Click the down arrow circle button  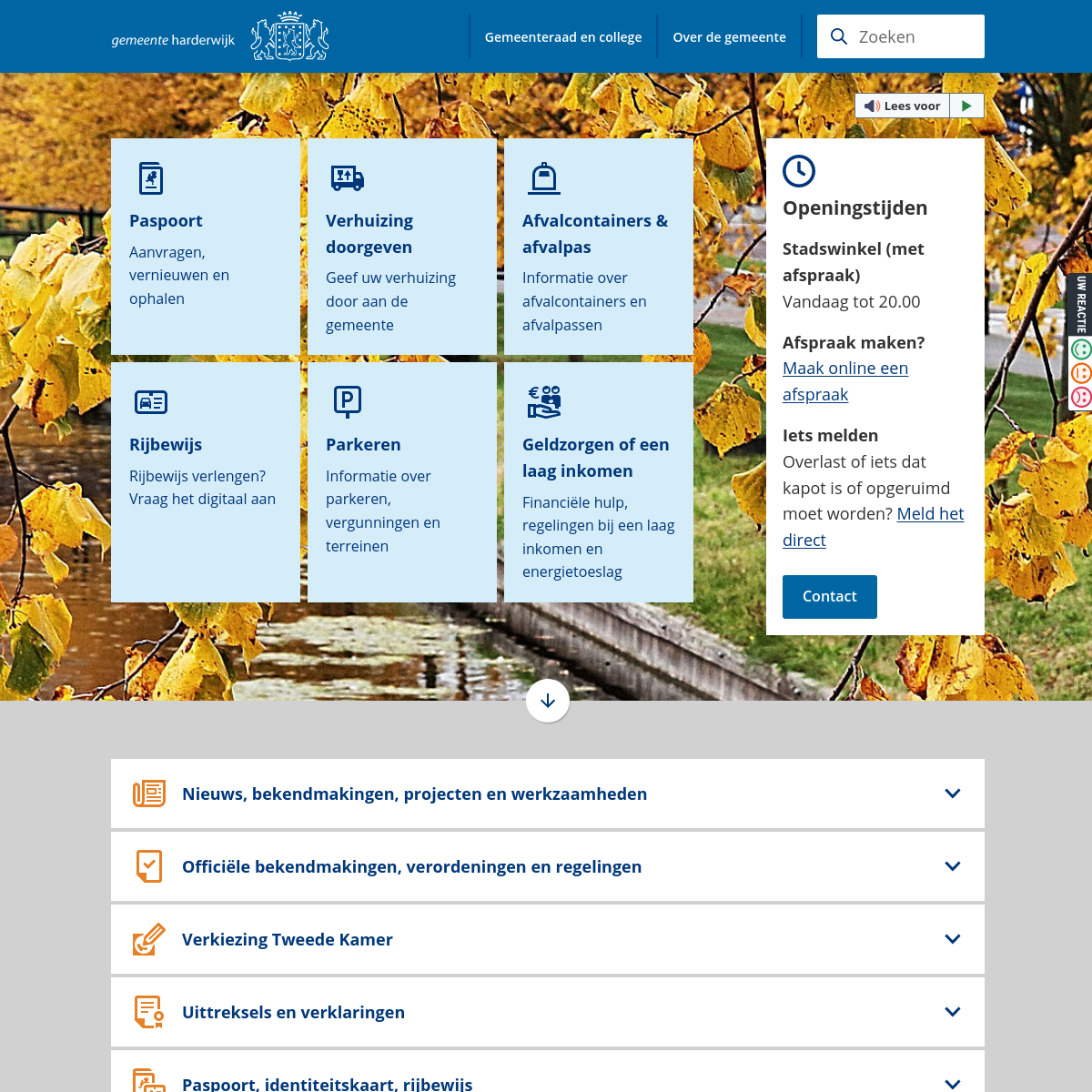tap(548, 701)
